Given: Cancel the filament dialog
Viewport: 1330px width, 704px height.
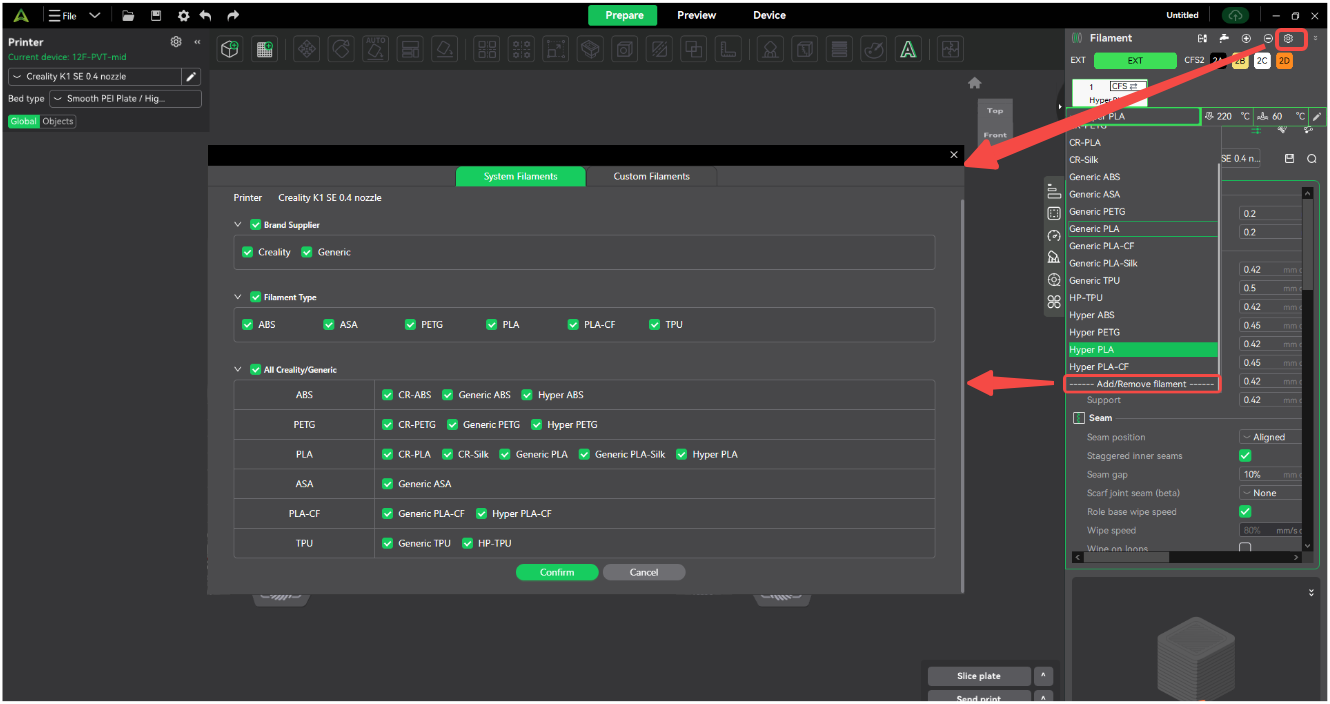Looking at the screenshot, I should (644, 572).
